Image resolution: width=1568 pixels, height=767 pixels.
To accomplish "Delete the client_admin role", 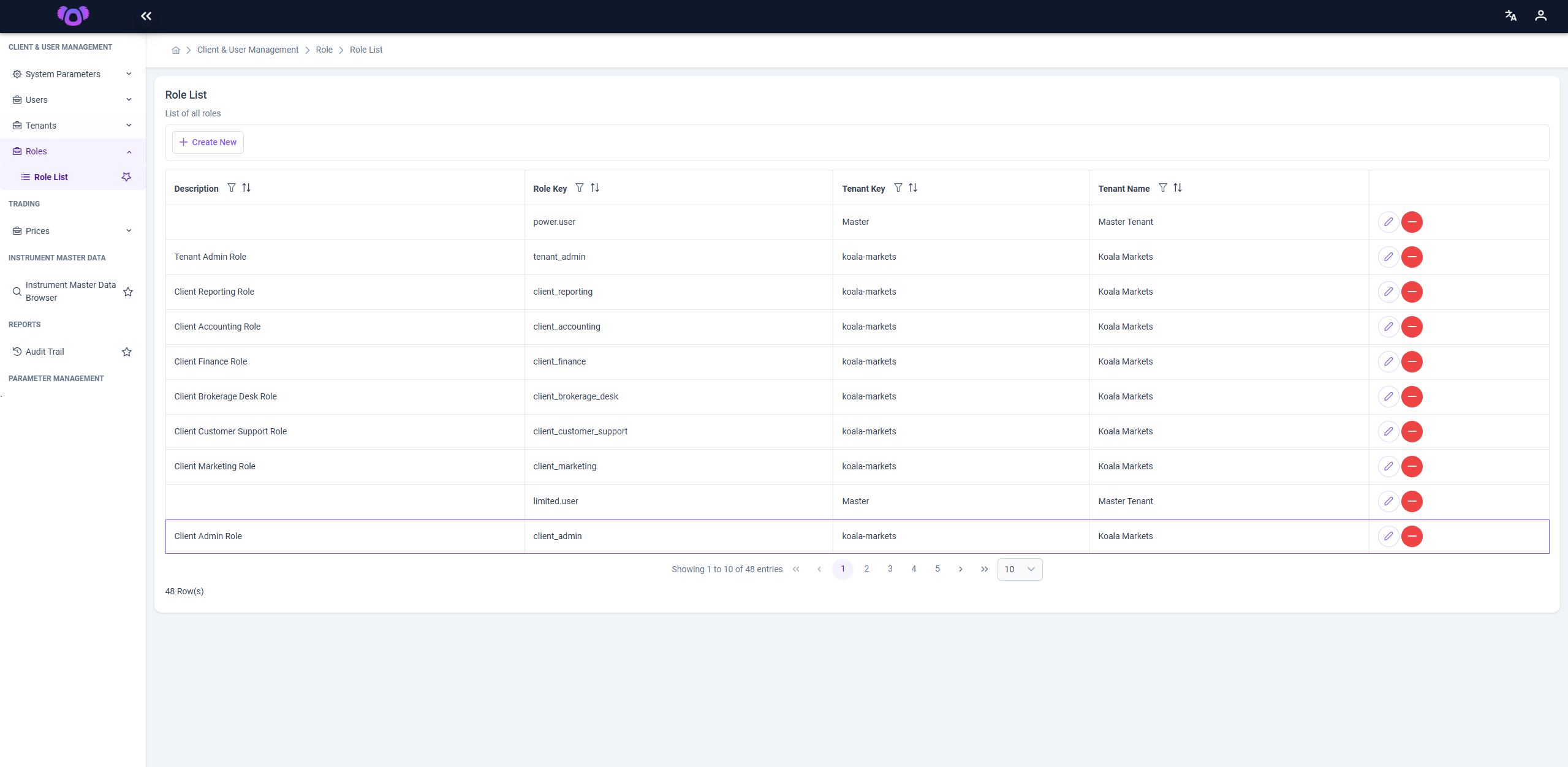I will click(x=1412, y=536).
